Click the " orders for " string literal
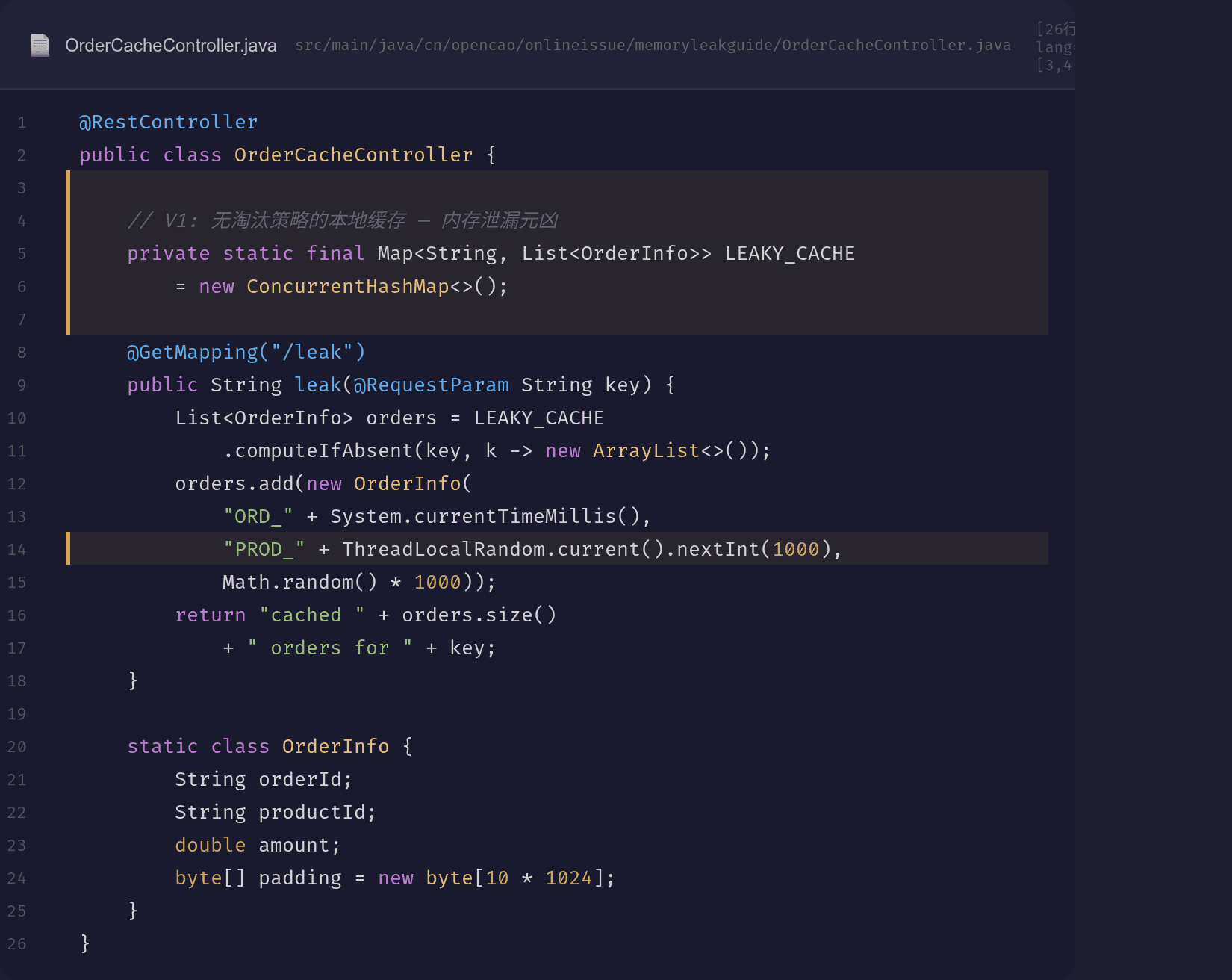This screenshot has height=980, width=1232. tap(330, 648)
